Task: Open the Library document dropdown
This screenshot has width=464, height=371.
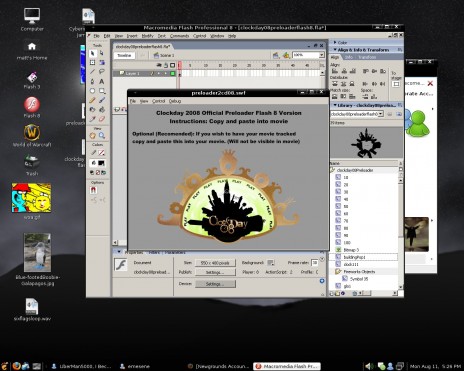Action: click(x=381, y=114)
